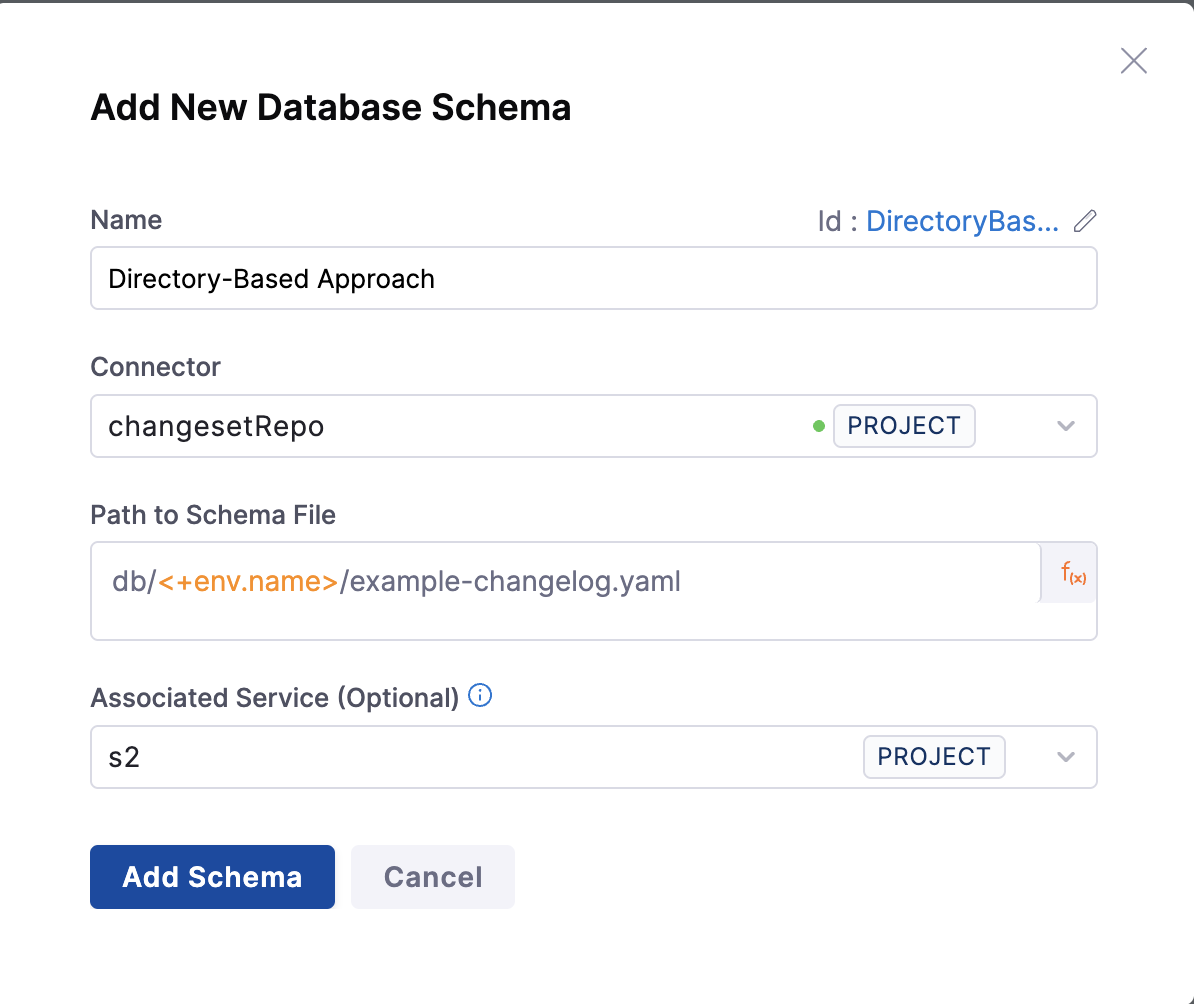The height and width of the screenshot is (1004, 1194).
Task: Click the Add New Database Schema heading
Action: [331, 107]
